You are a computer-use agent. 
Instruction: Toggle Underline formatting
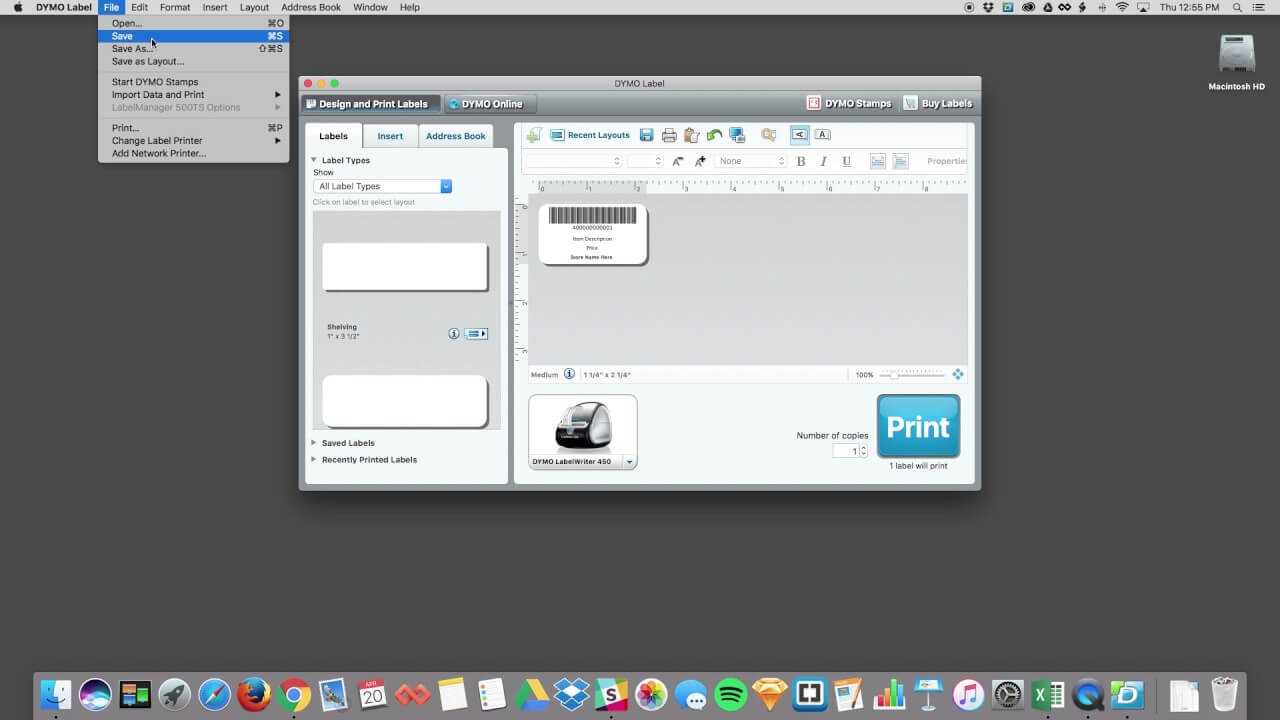click(x=846, y=161)
